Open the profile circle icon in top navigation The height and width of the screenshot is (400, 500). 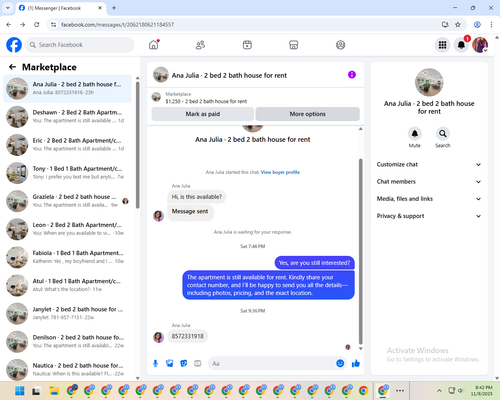pyautogui.click(x=340, y=45)
